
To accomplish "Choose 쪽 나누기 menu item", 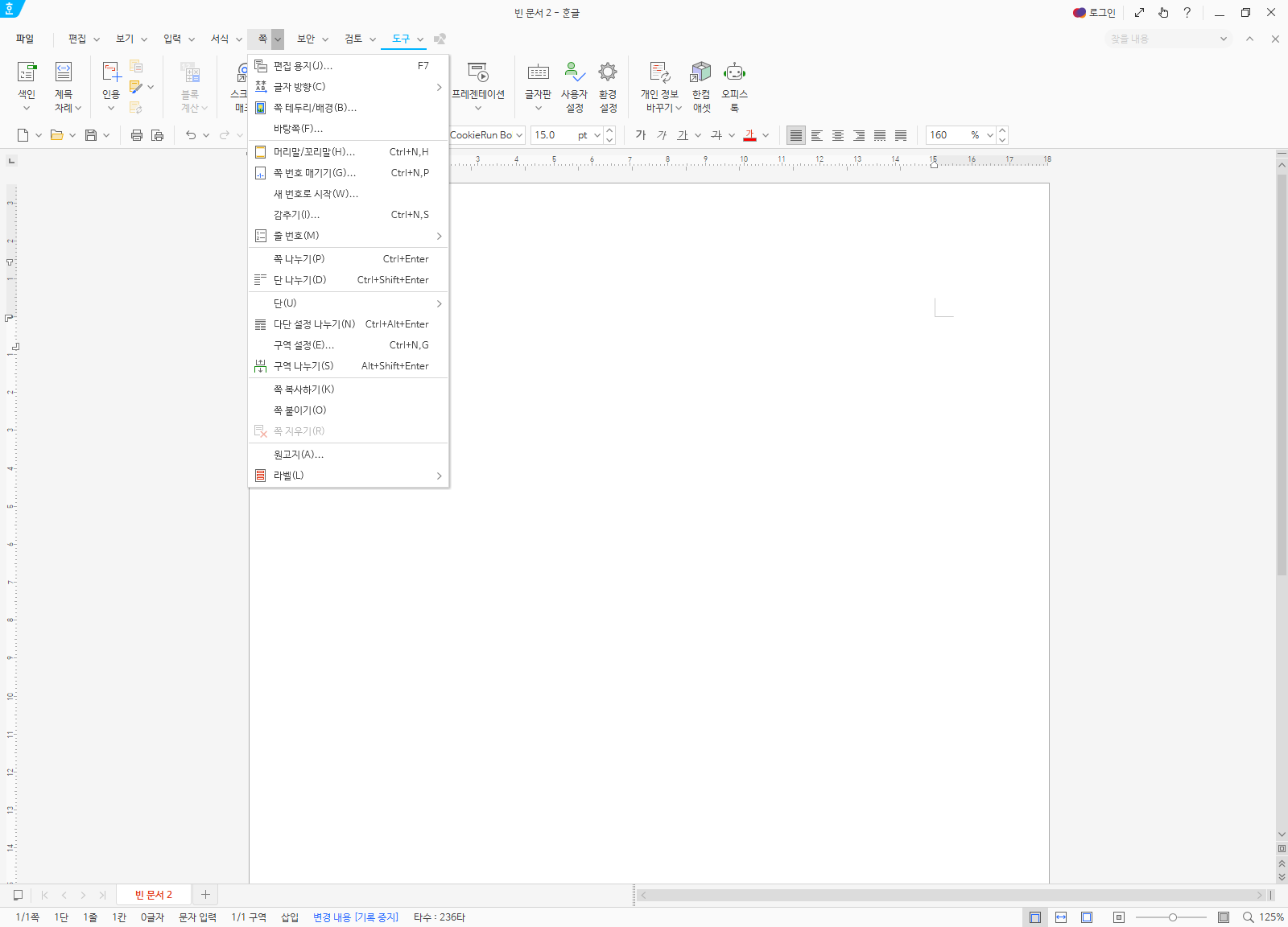I will tap(349, 259).
